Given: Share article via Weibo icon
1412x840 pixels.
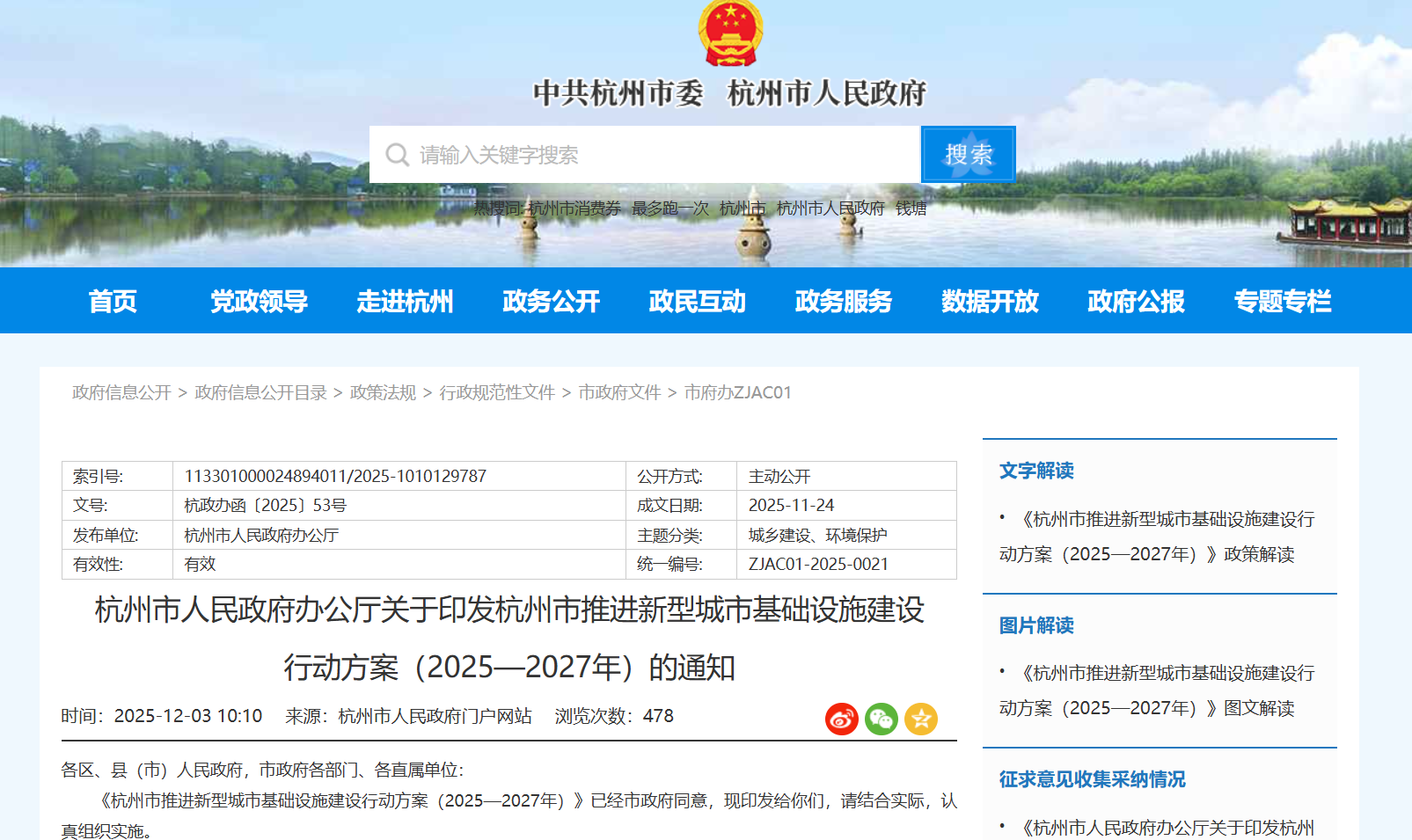Looking at the screenshot, I should [x=841, y=719].
